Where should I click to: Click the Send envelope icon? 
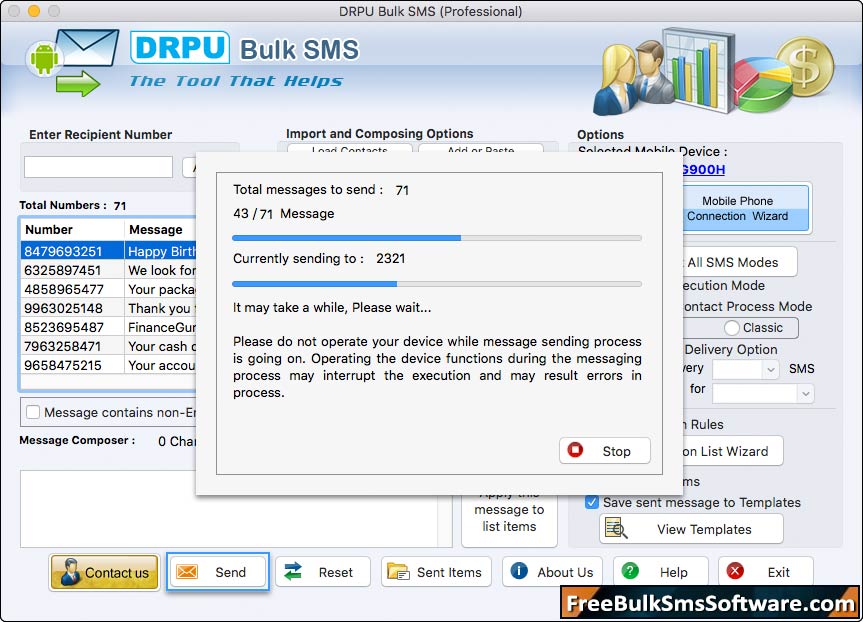pos(187,572)
